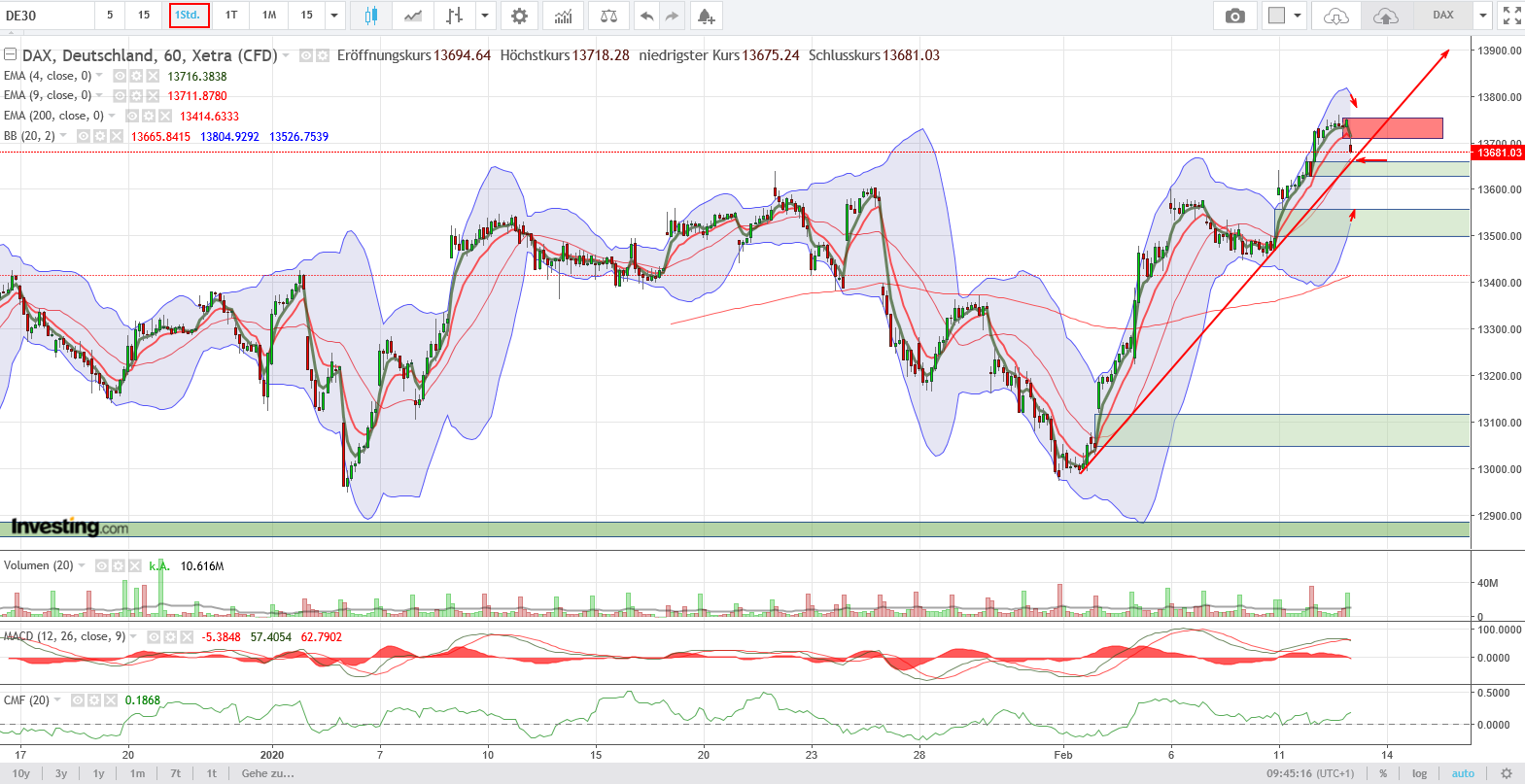Hide the Bollinger Bands overlay

84,137
